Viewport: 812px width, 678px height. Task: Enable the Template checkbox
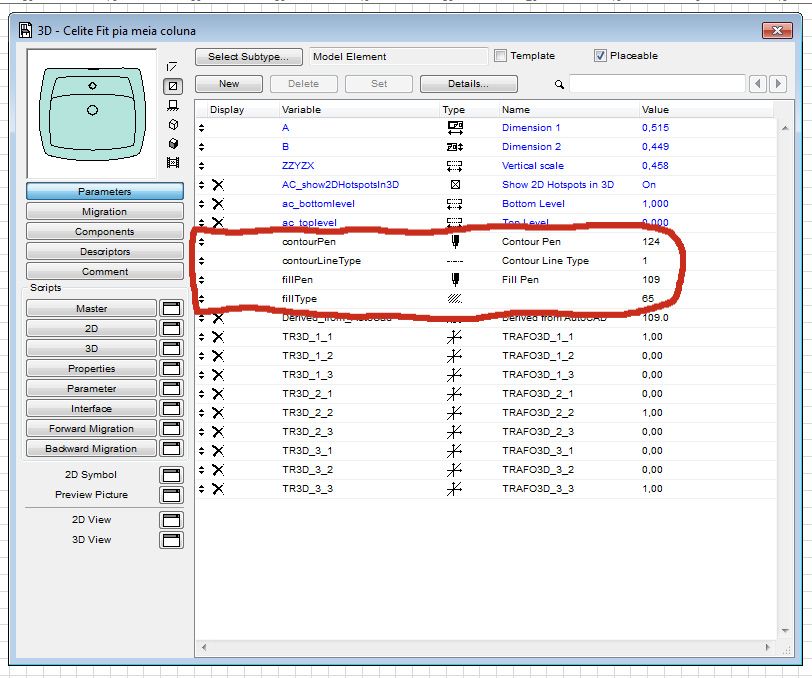coord(500,55)
